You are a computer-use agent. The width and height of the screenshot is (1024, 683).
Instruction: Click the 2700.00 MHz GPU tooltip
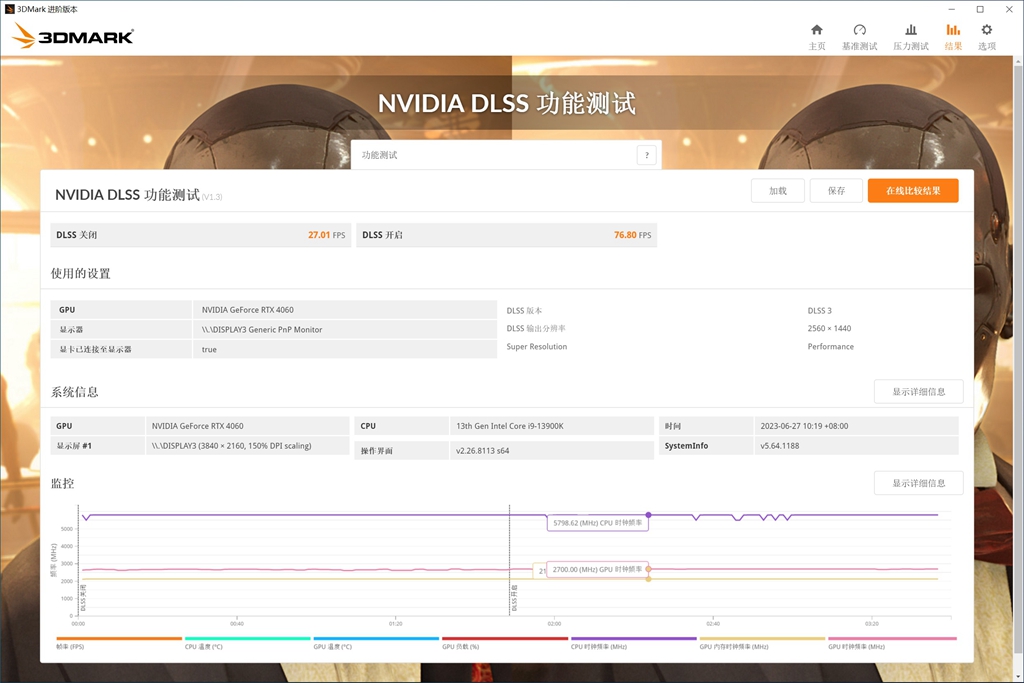[597, 569]
